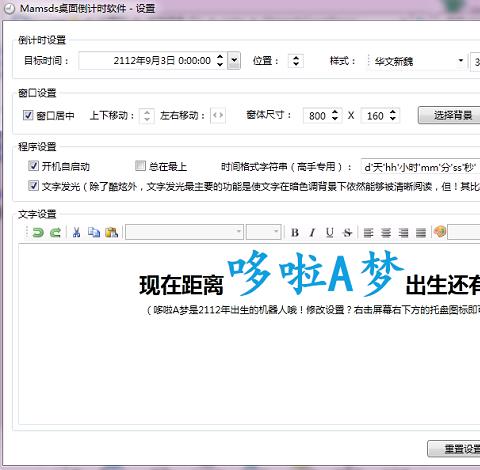Open the color palette icon
The width and height of the screenshot is (480, 470).
pyautogui.click(x=440, y=232)
